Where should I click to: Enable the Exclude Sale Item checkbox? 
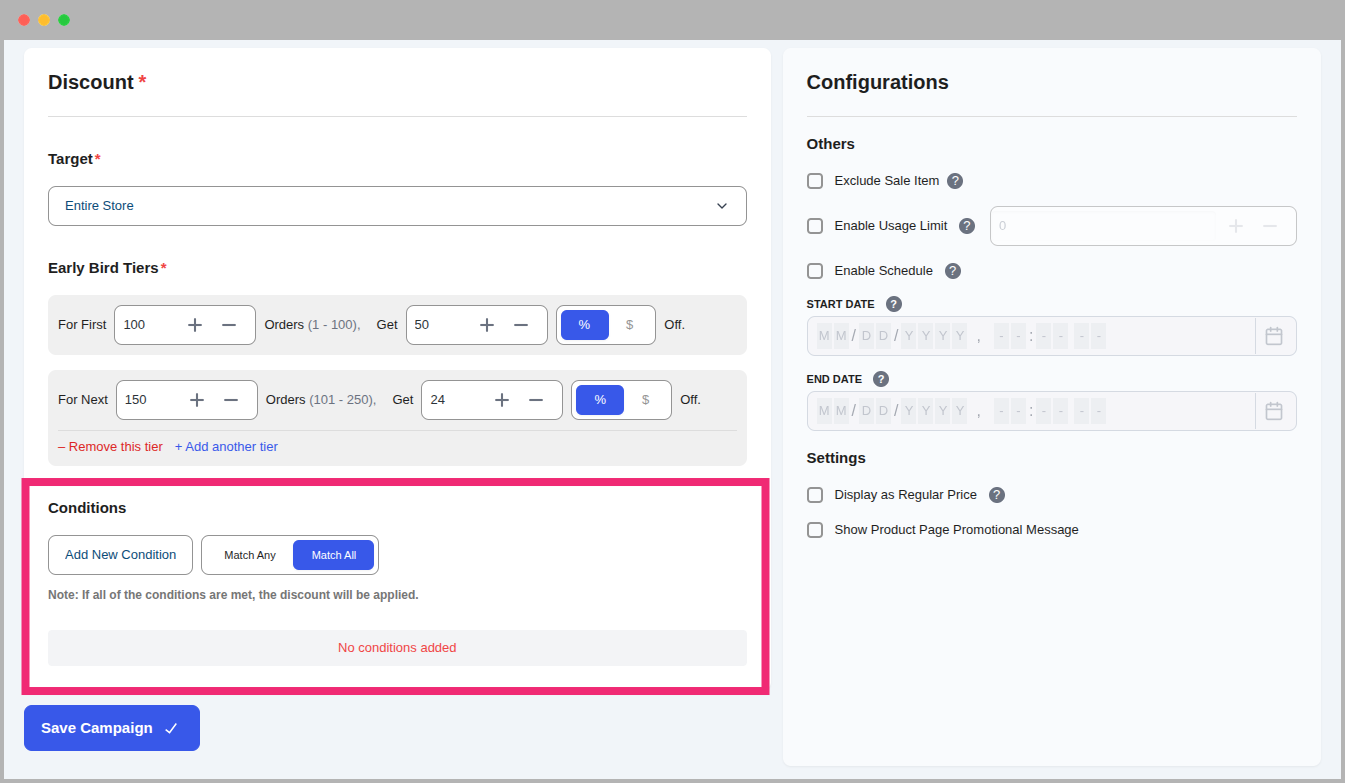point(815,181)
